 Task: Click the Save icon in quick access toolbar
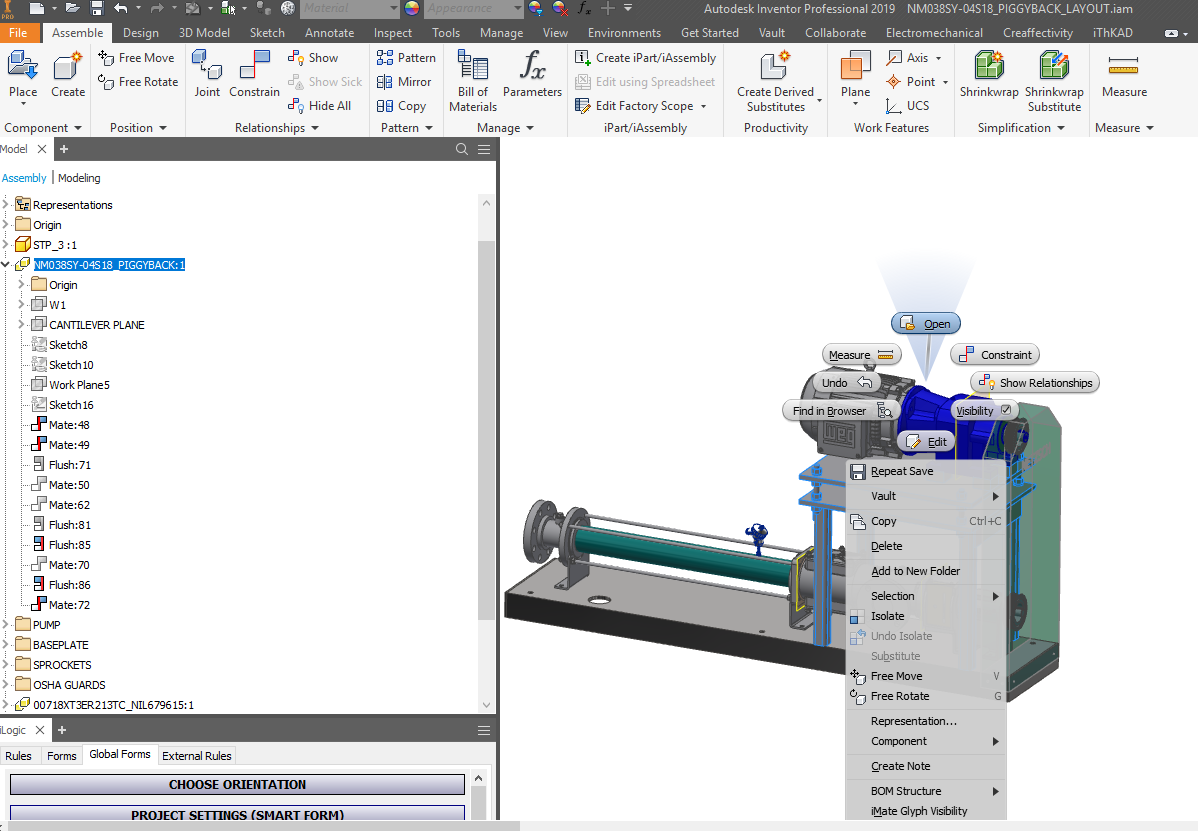97,8
